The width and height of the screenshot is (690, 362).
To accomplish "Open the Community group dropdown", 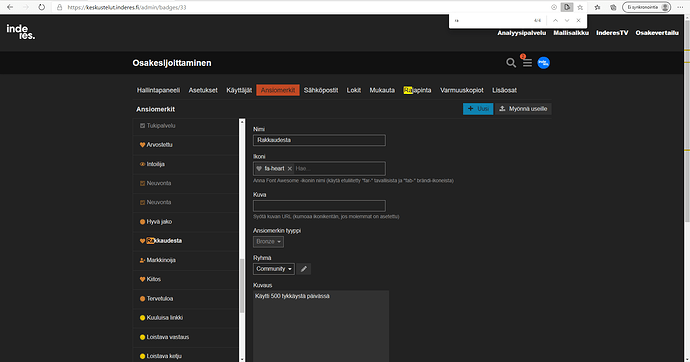I will coord(274,269).
